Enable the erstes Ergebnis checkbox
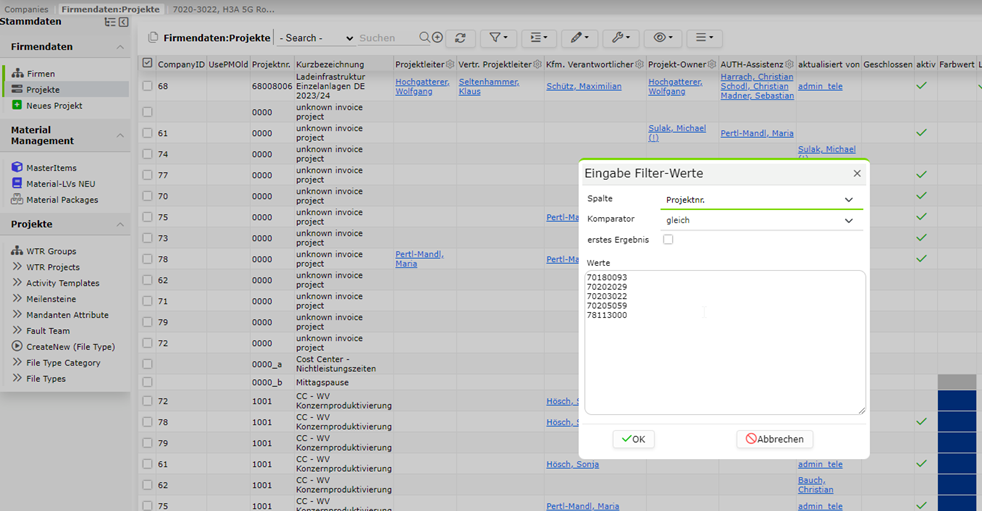The width and height of the screenshot is (982, 511). click(x=668, y=239)
